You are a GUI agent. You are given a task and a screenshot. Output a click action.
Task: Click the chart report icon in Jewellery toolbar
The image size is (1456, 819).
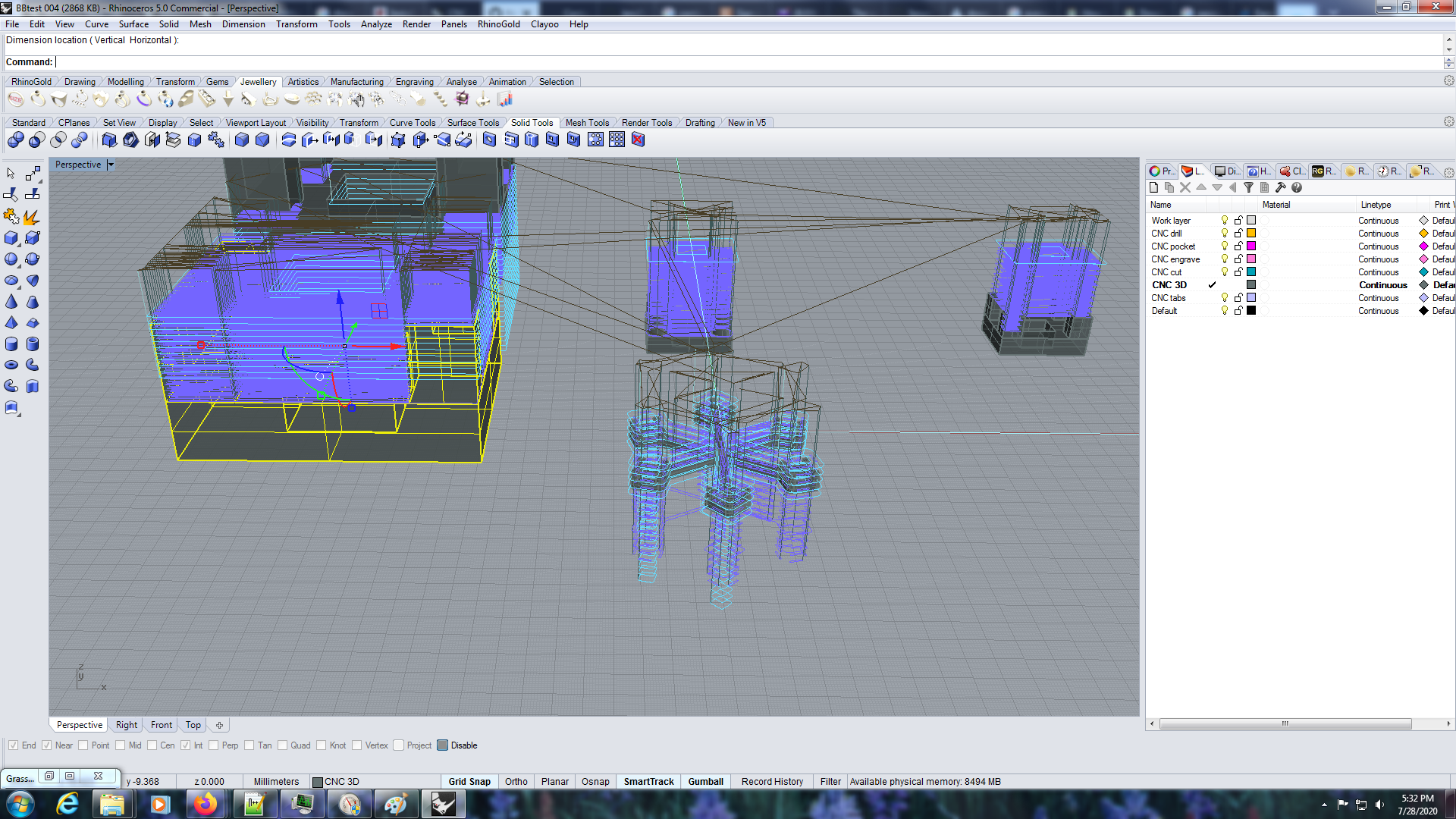click(x=505, y=99)
